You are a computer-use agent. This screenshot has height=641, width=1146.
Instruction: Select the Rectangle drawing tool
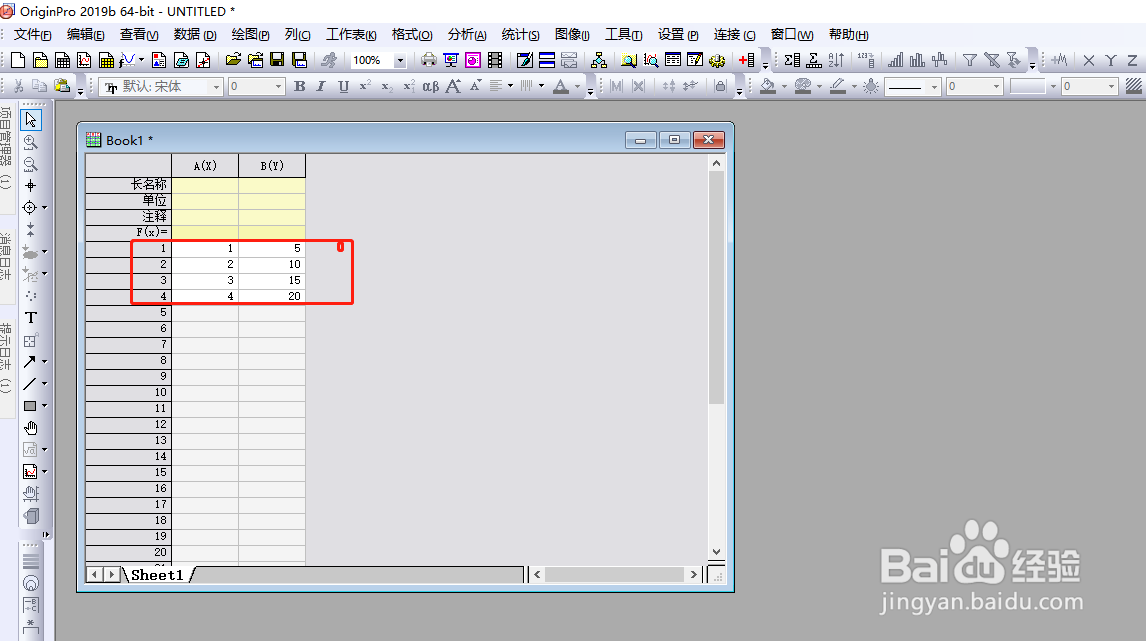pyautogui.click(x=30, y=406)
